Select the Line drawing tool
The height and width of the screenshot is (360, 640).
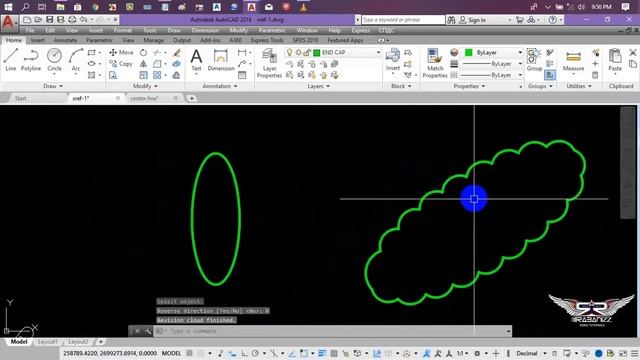coord(11,60)
